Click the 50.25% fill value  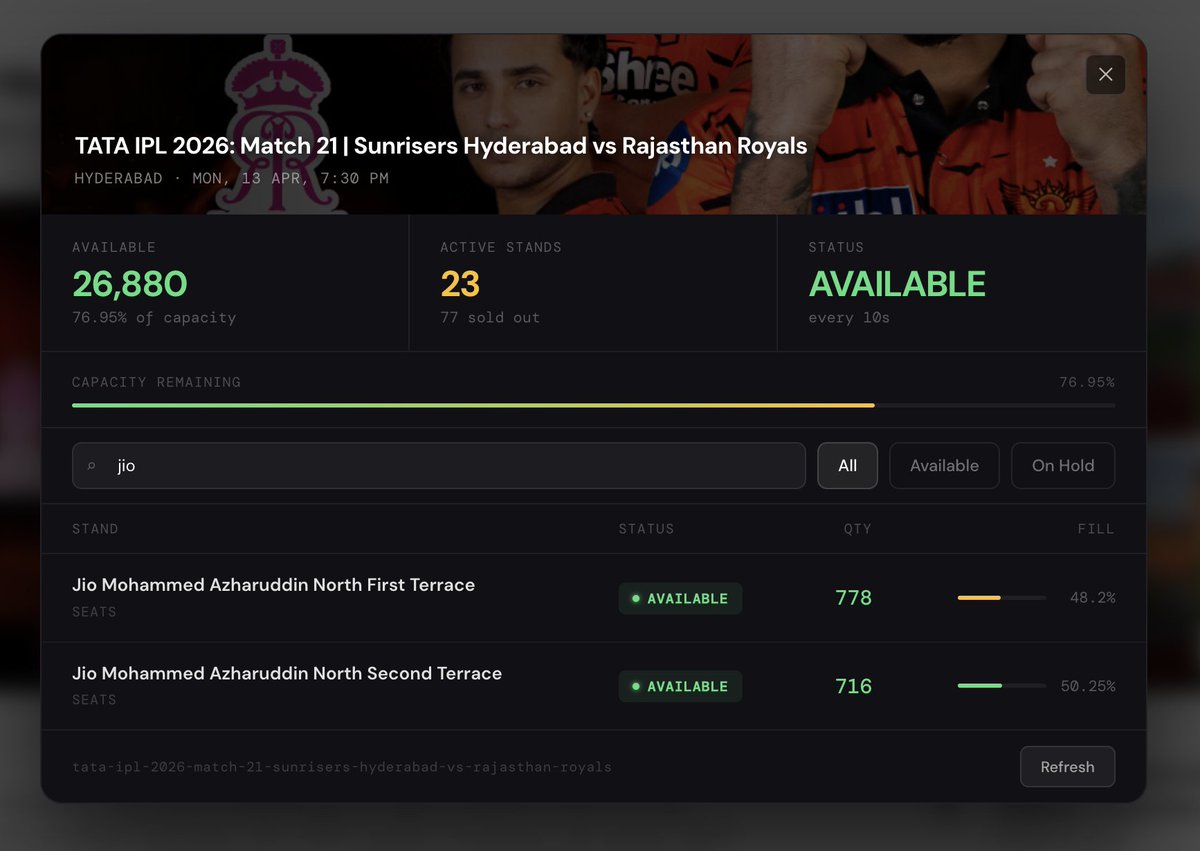pyautogui.click(x=1088, y=686)
